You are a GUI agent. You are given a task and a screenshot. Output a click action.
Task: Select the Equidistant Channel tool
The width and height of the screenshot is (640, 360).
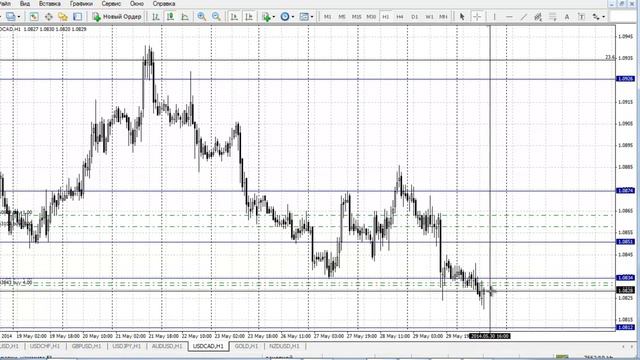pyautogui.click(x=538, y=17)
